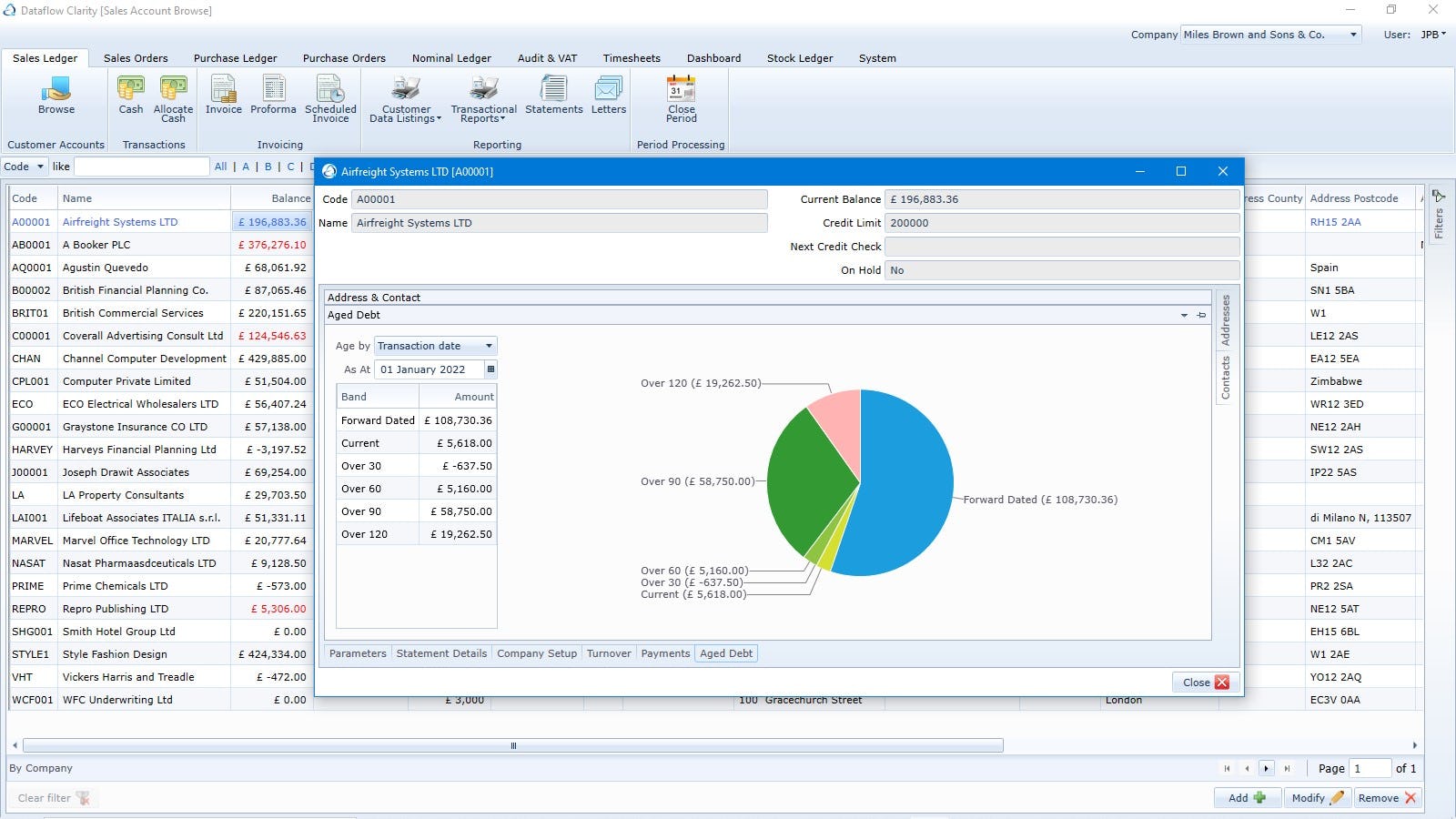Open the Nominal Ledger tab

[x=451, y=58]
